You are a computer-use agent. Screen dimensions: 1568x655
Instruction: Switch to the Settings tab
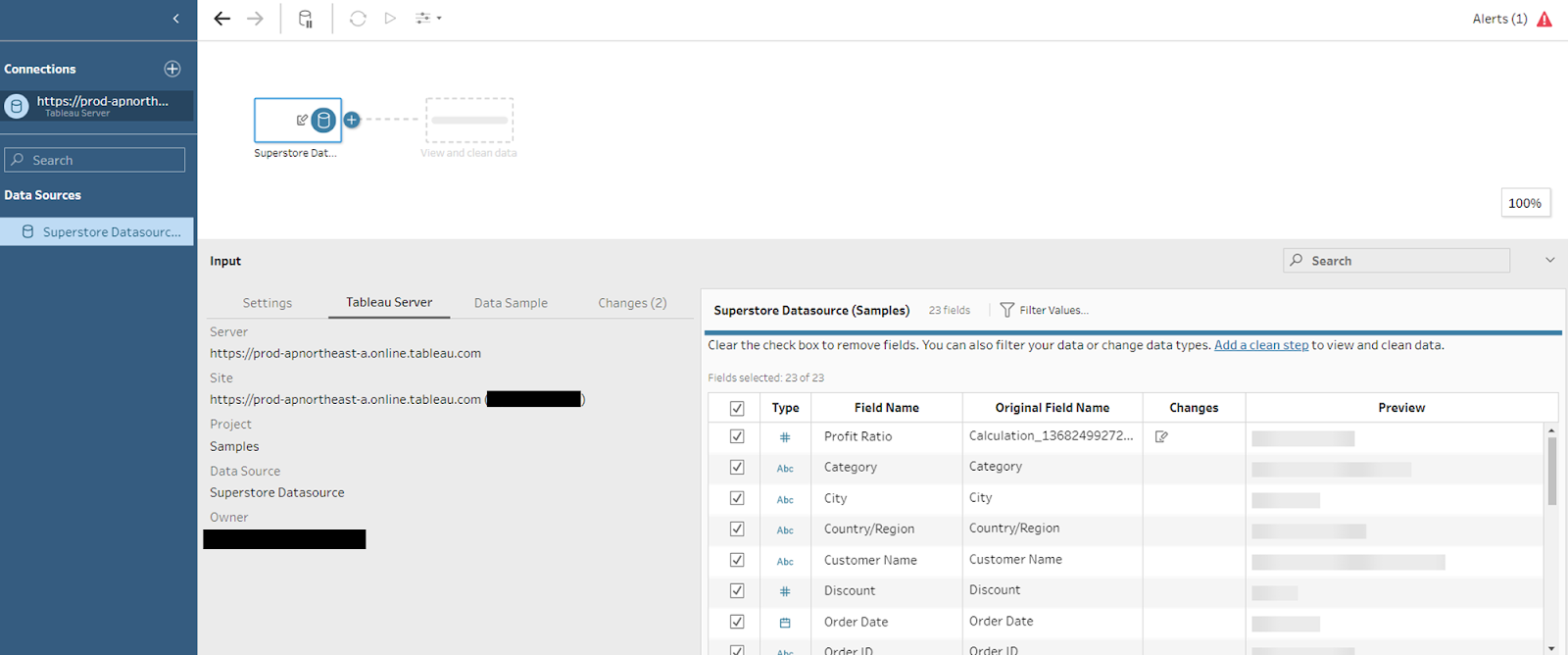coord(268,303)
